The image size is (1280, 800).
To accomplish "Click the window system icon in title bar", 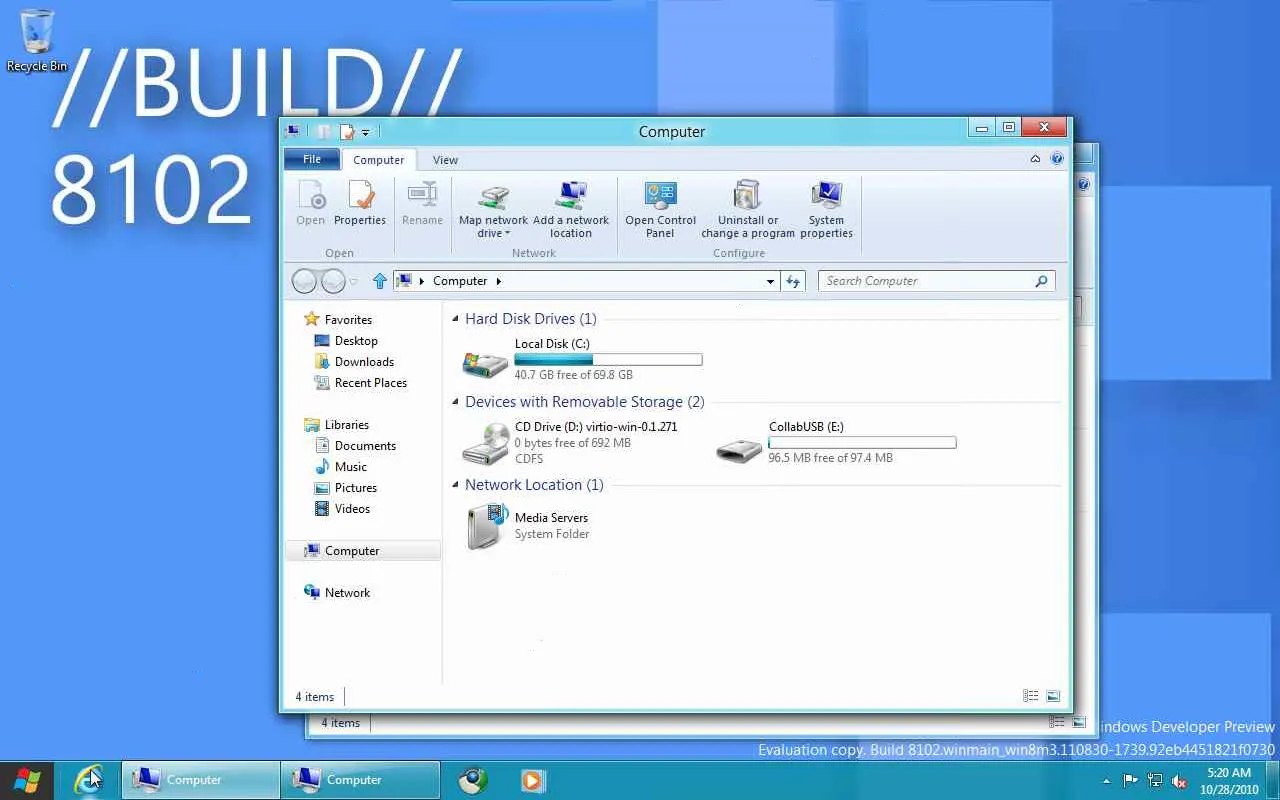I will [x=292, y=131].
